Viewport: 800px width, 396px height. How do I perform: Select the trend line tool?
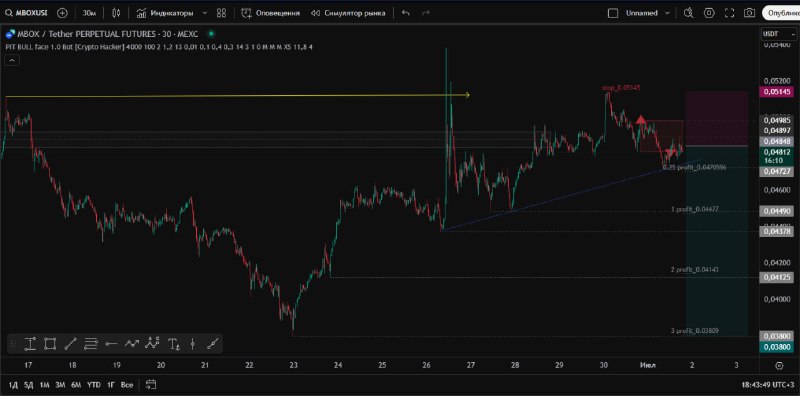[70, 344]
